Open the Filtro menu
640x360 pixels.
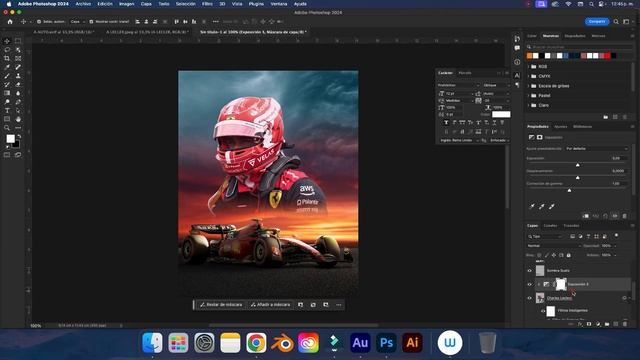click(207, 4)
